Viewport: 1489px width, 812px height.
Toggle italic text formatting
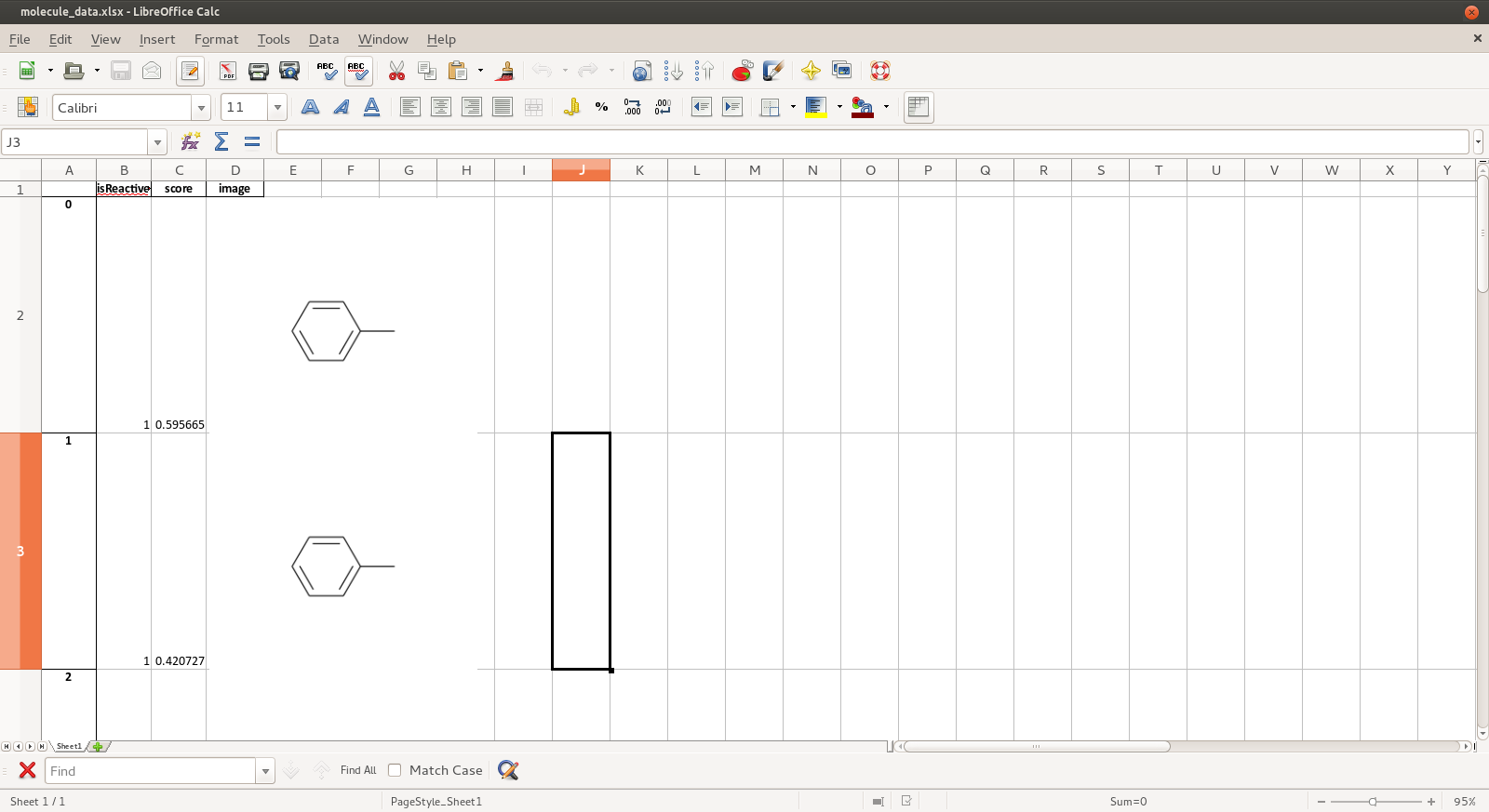point(342,107)
